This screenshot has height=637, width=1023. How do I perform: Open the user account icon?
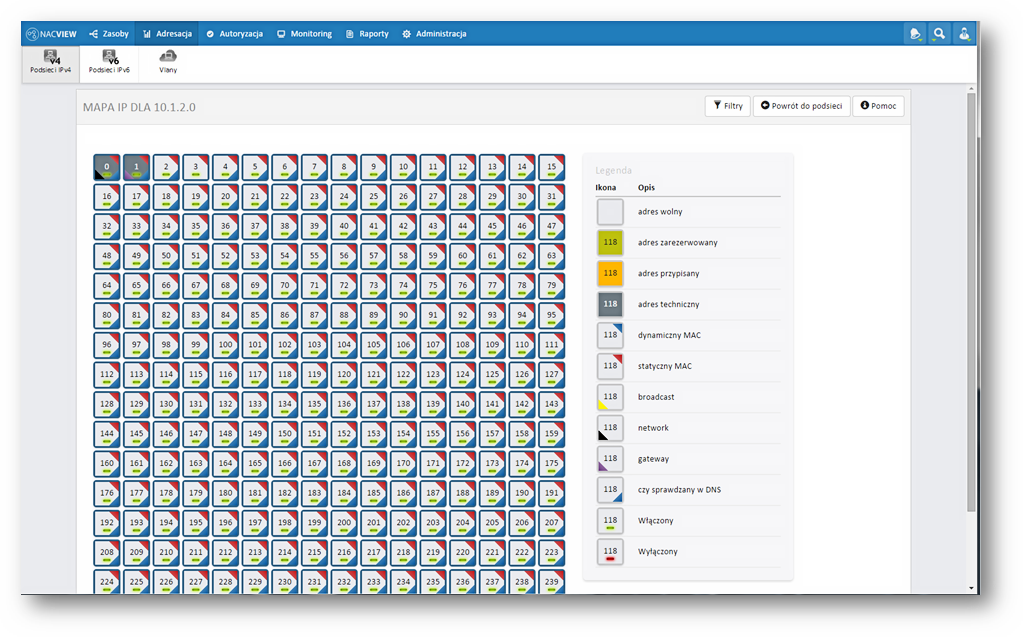pos(964,34)
